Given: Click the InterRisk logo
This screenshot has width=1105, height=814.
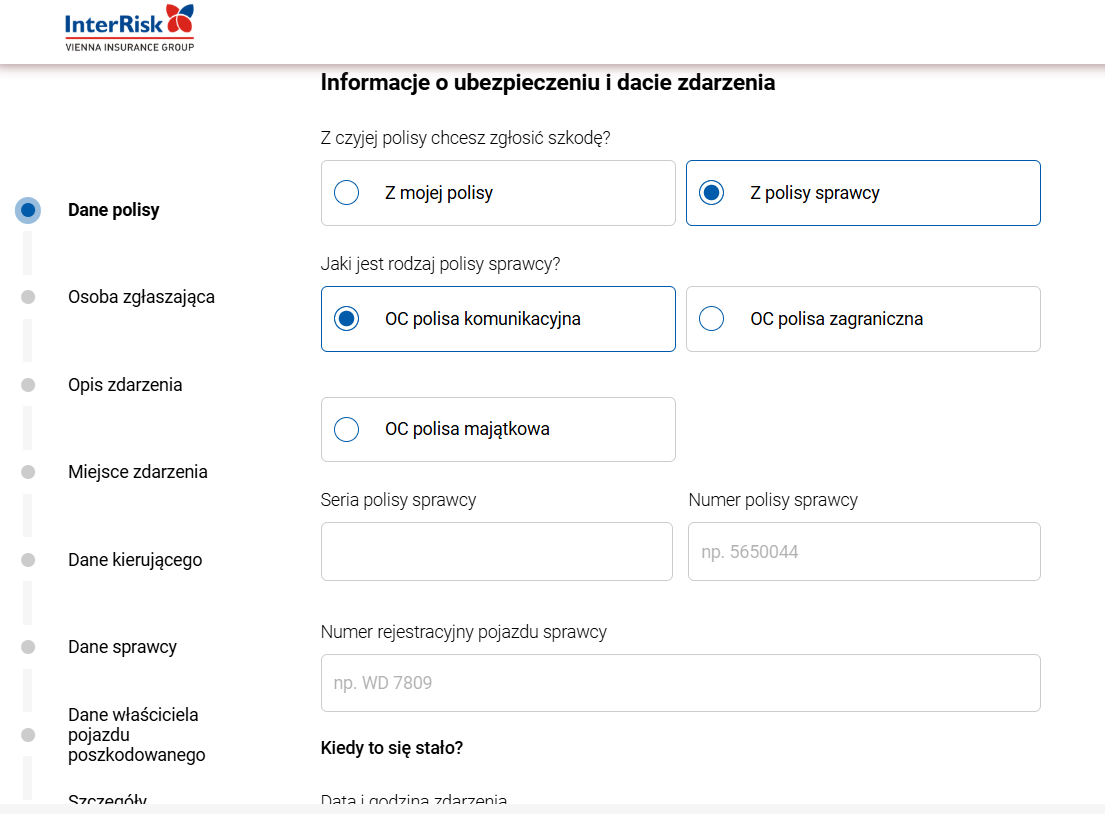Looking at the screenshot, I should pyautogui.click(x=129, y=27).
